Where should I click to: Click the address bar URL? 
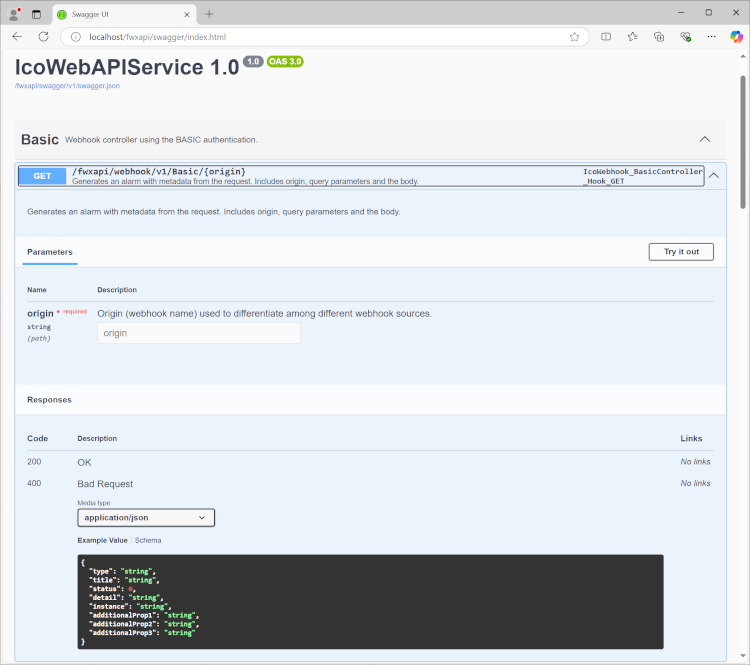157,37
